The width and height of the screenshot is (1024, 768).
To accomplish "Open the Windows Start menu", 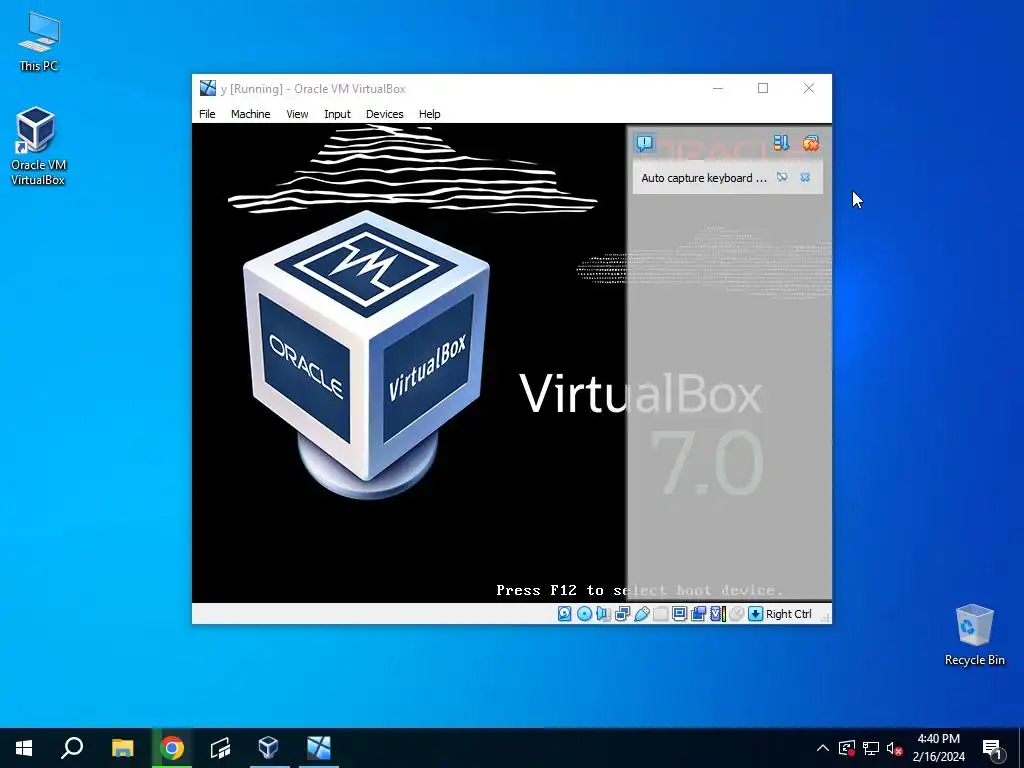I will (24, 748).
